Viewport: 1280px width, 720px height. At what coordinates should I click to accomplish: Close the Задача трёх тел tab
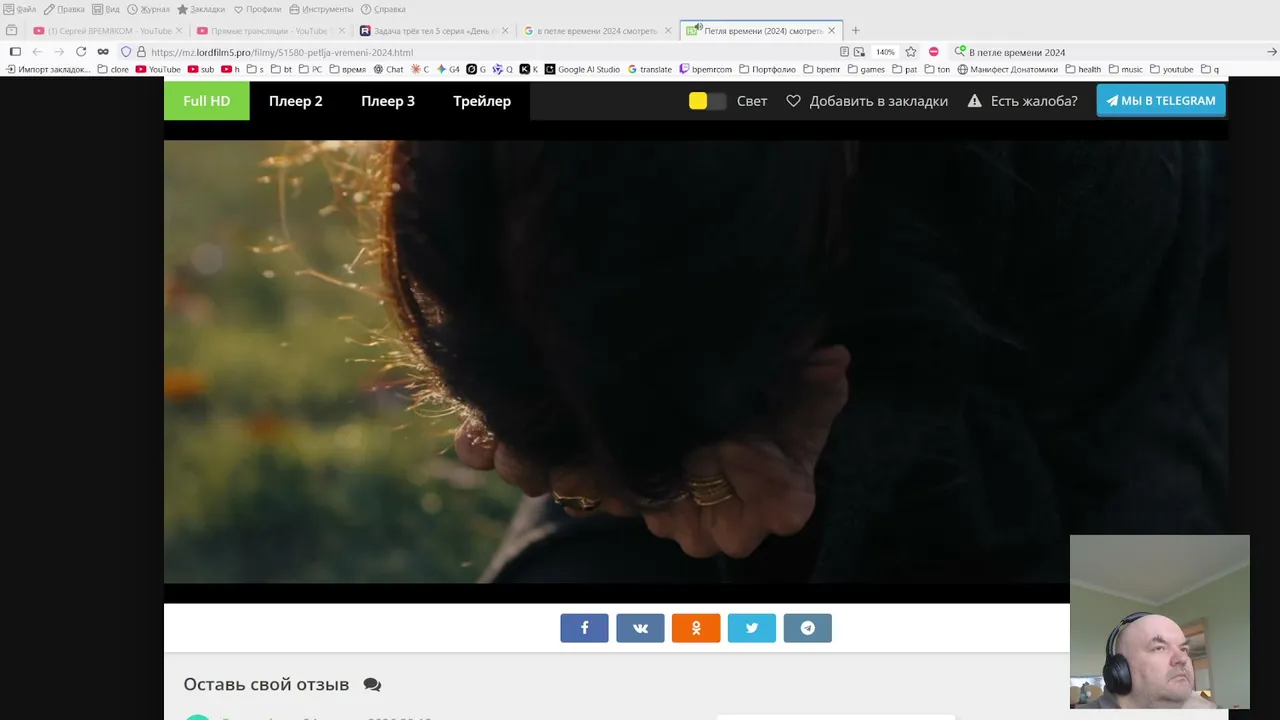click(x=505, y=31)
